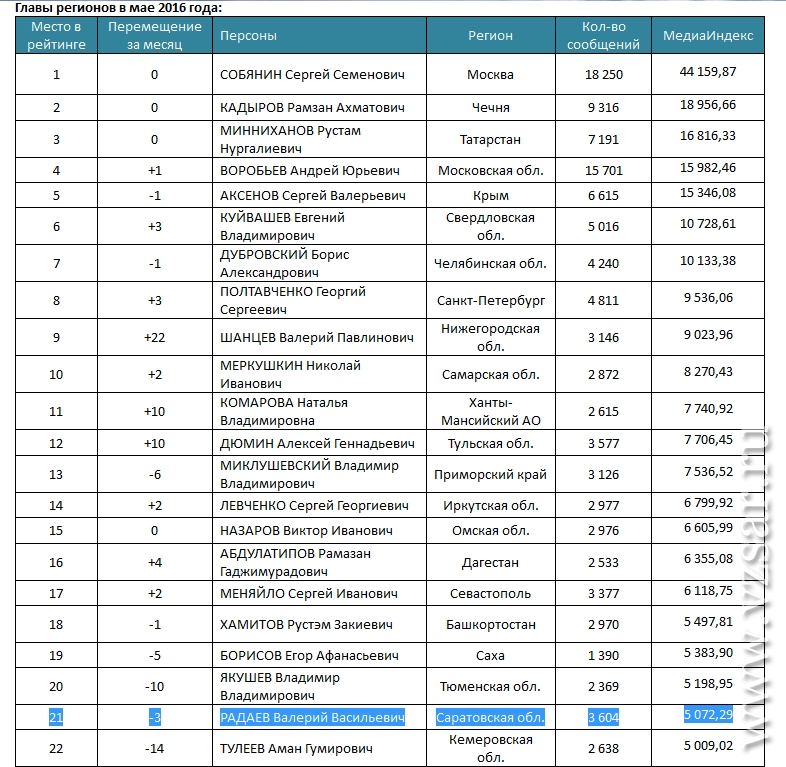Click the region cell "Тульская обл."
Screen dimensions: 786x767
click(x=491, y=444)
